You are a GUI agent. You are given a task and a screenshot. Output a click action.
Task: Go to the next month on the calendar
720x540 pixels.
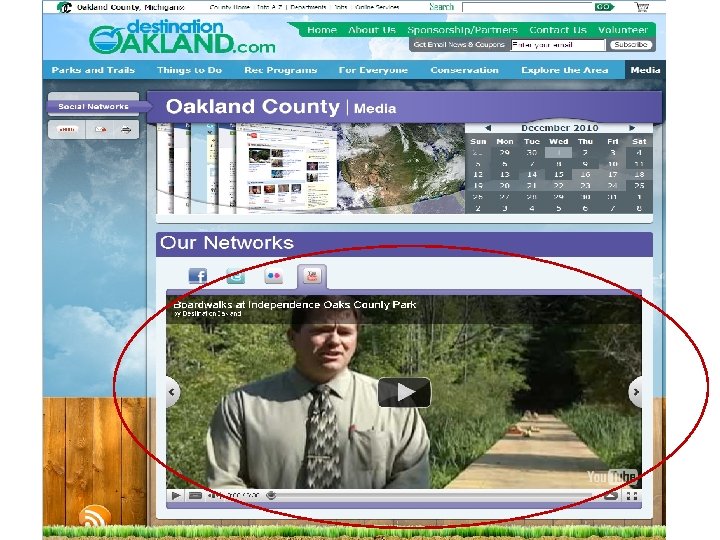pyautogui.click(x=632, y=128)
